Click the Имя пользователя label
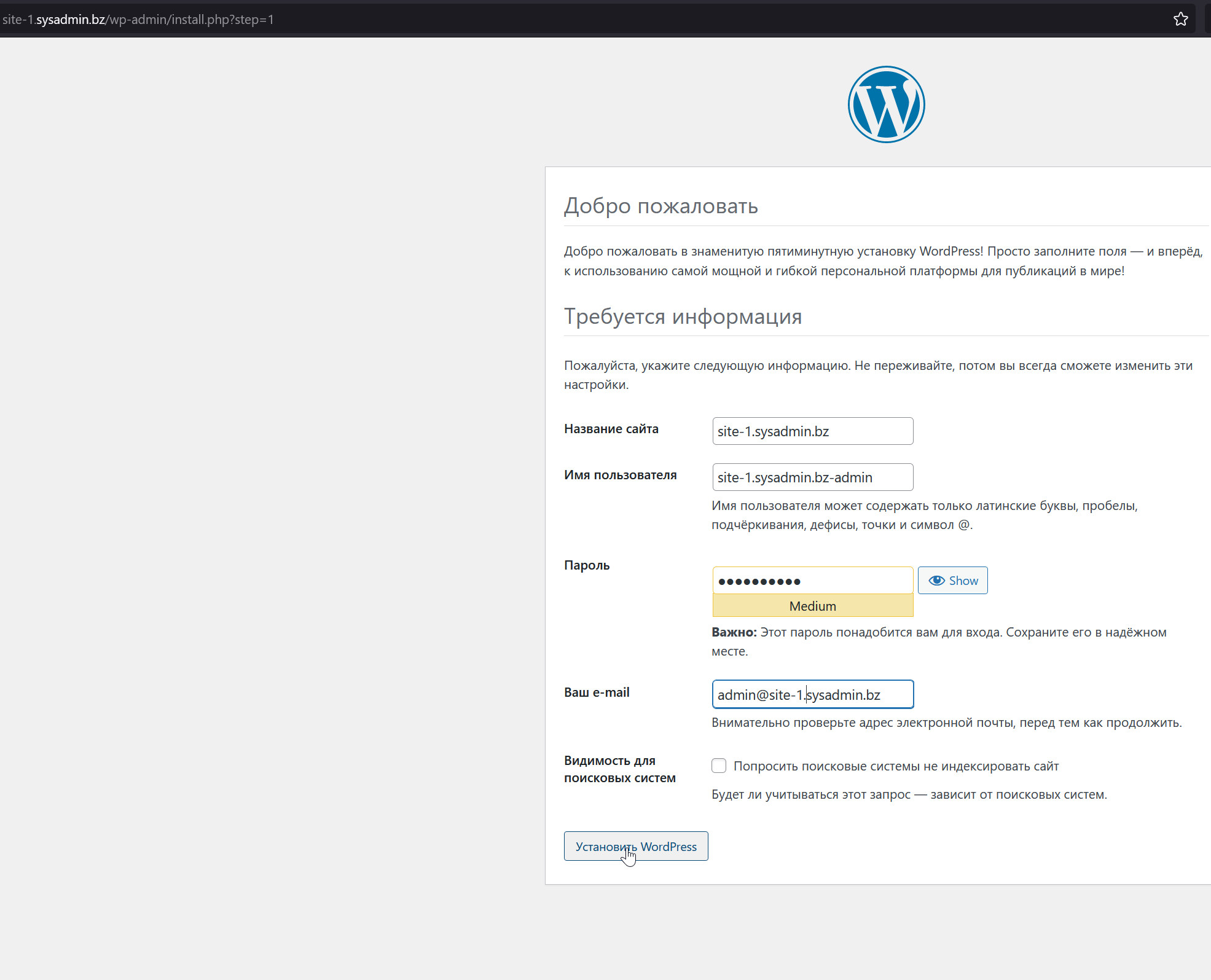 621,475
